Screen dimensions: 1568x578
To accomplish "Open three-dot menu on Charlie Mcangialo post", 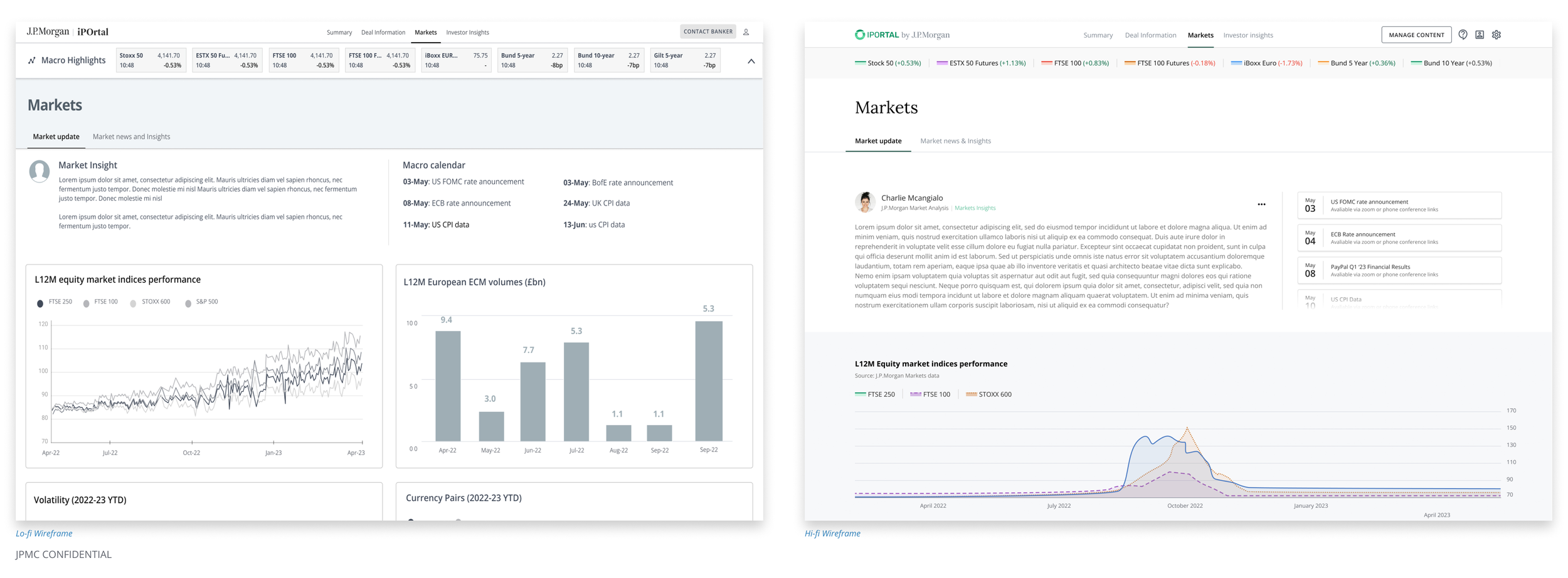I will click(1261, 204).
